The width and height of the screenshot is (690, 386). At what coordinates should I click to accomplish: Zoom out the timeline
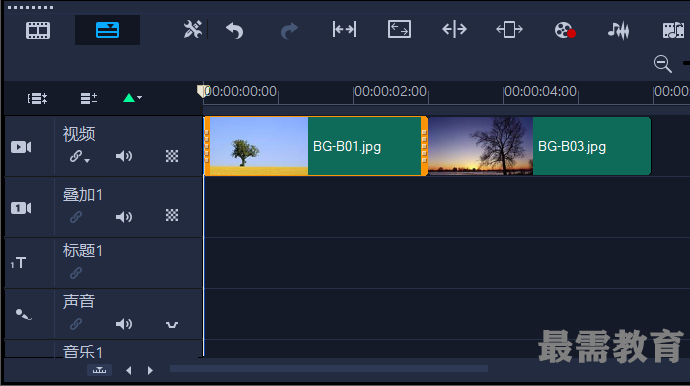(662, 64)
